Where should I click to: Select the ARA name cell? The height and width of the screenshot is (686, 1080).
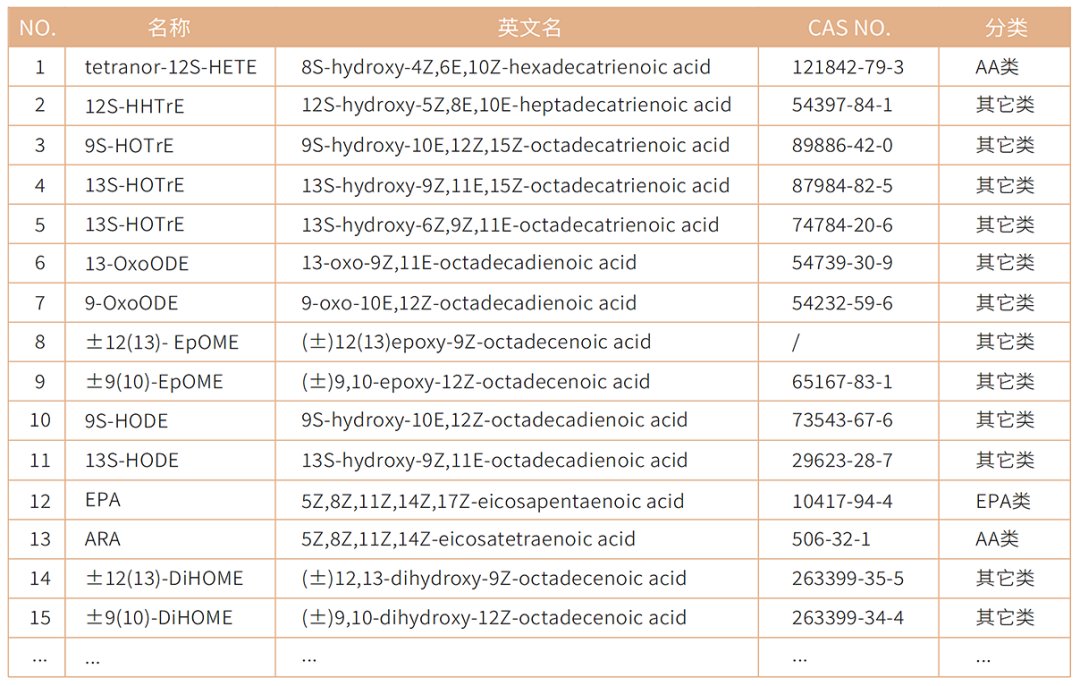[102, 539]
